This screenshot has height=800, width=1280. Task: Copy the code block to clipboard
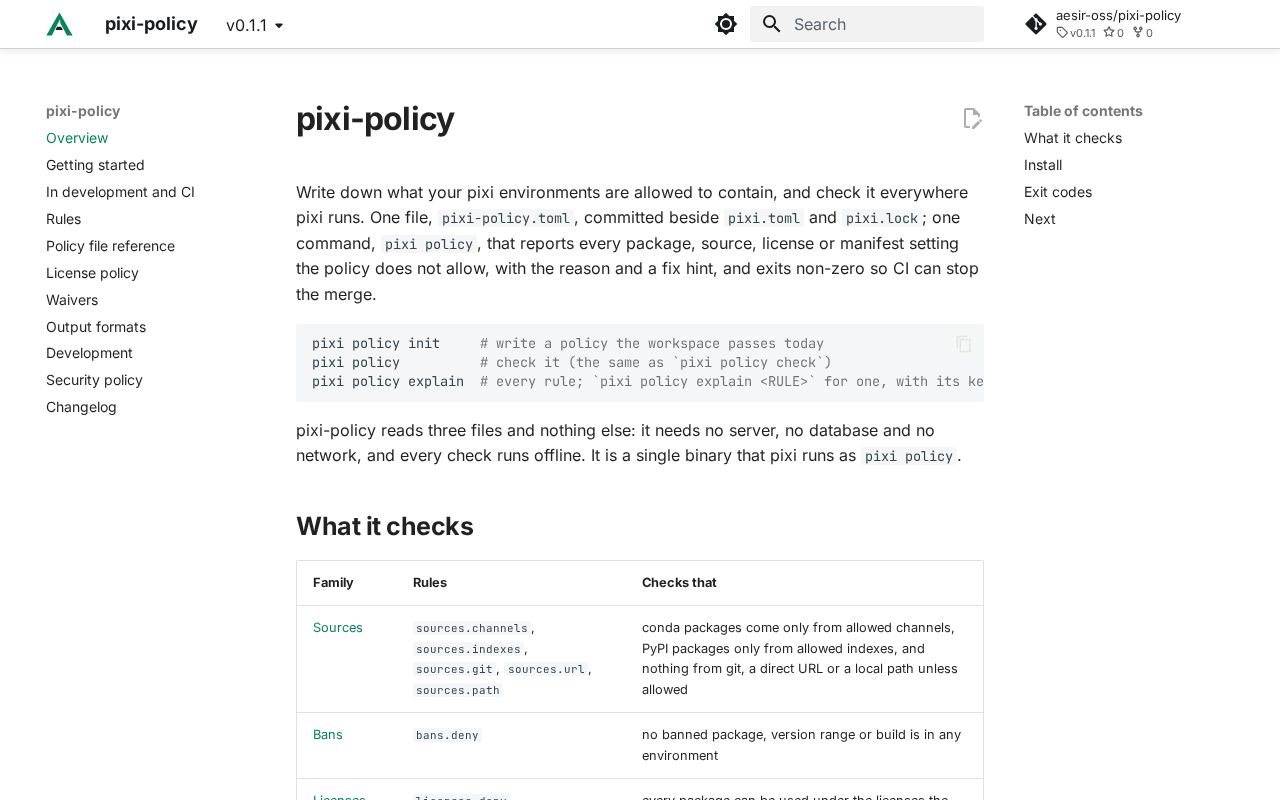pos(964,344)
